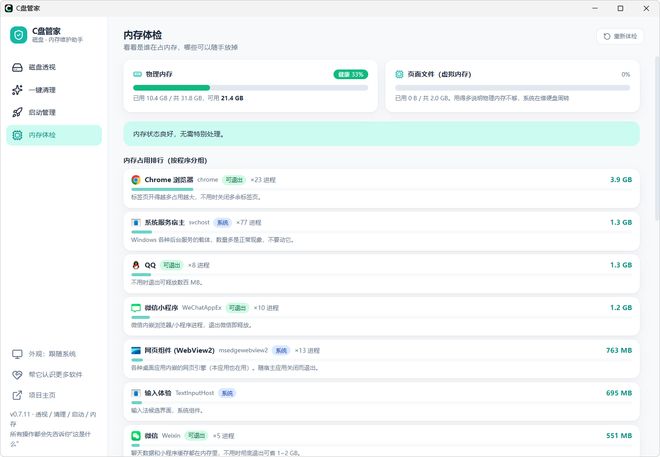Click the 系统 tag on svchost row
The image size is (660, 457).
(223, 223)
